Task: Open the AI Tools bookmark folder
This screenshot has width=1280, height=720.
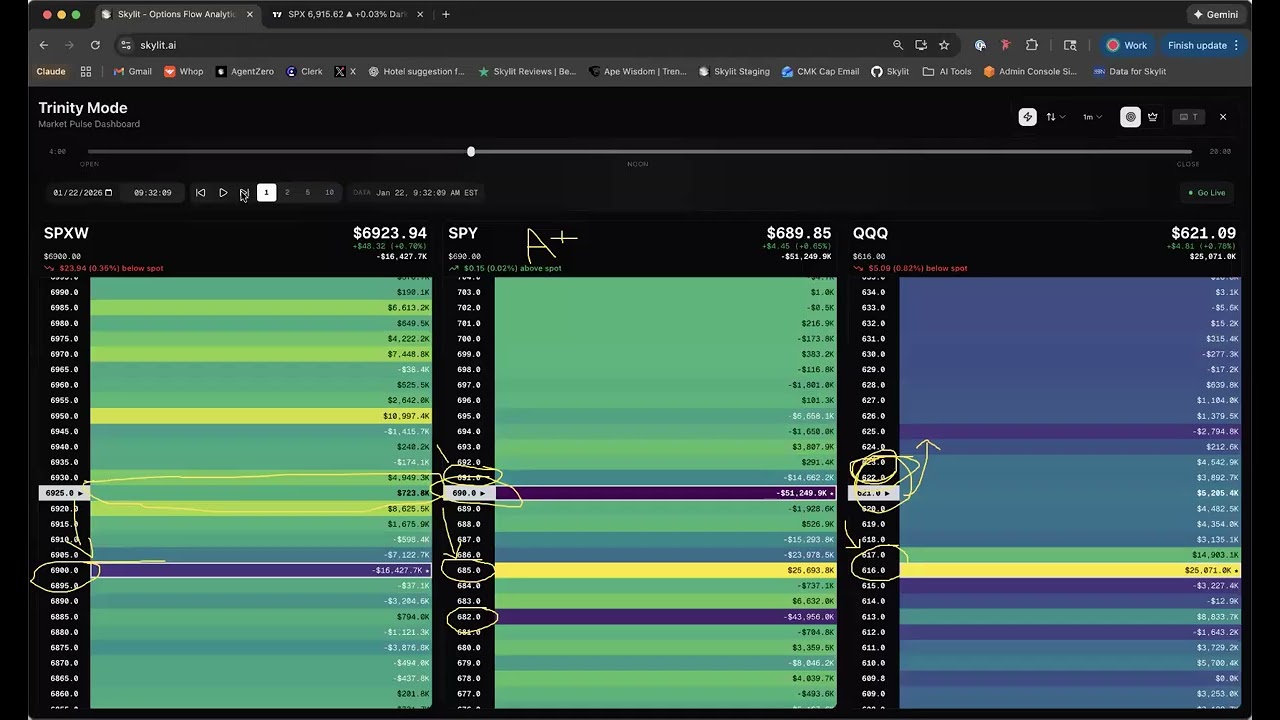Action: pyautogui.click(x=947, y=72)
